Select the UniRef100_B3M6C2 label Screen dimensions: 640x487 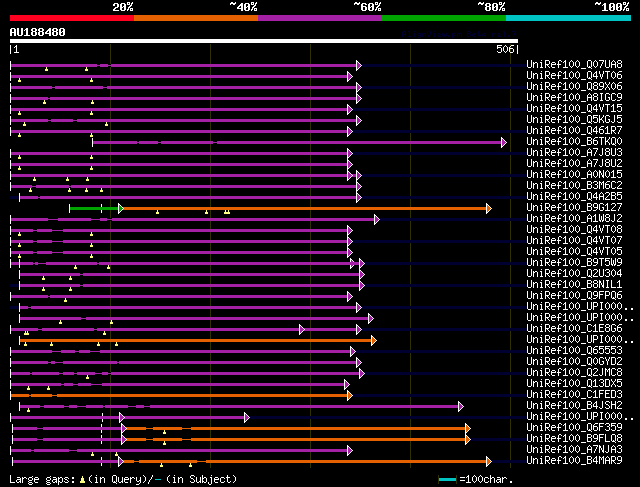click(574, 186)
